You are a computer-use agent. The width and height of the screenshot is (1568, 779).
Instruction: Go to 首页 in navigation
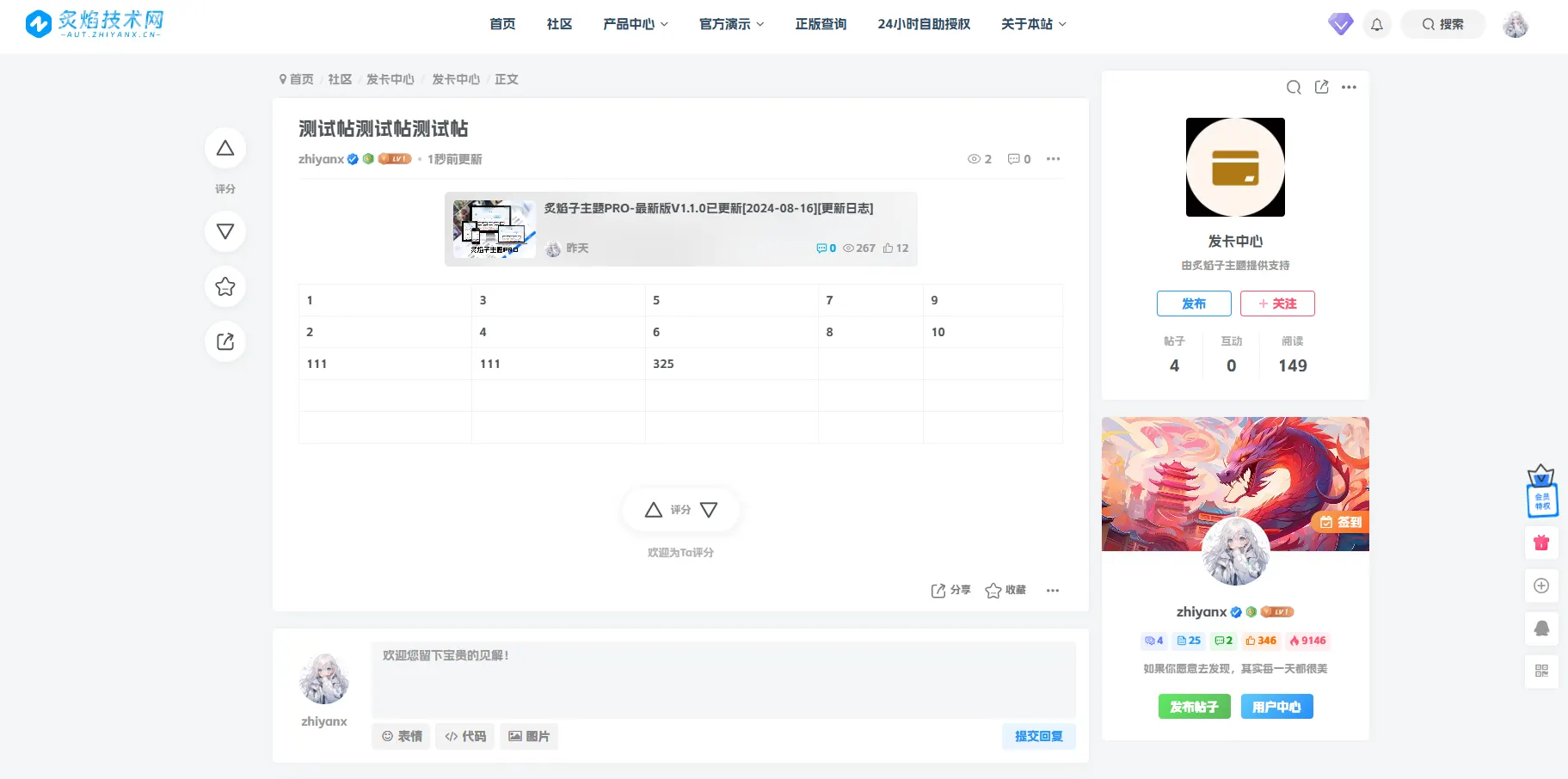502,24
